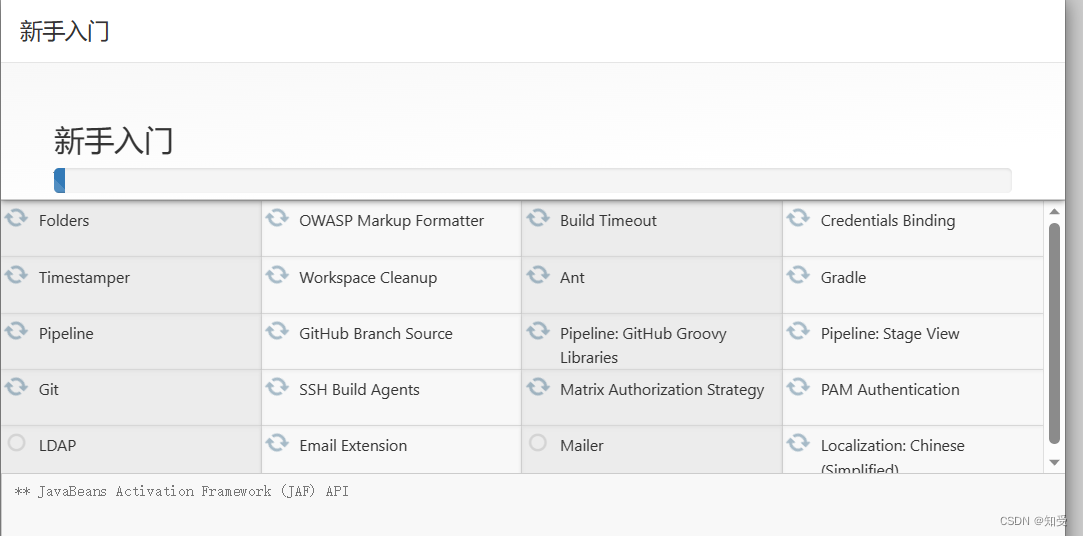Select the 'Build Timeout' plugin name
1083x536 pixels.
[x=608, y=221]
